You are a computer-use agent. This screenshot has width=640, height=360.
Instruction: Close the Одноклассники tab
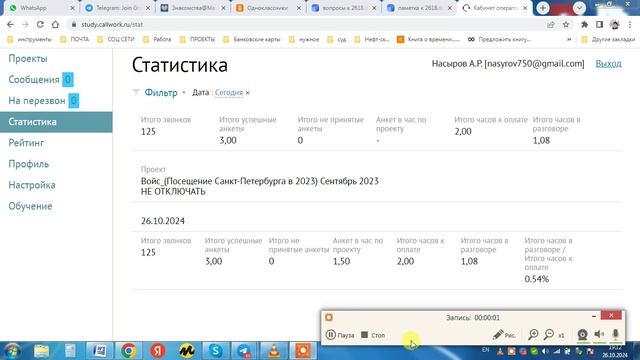click(x=299, y=8)
